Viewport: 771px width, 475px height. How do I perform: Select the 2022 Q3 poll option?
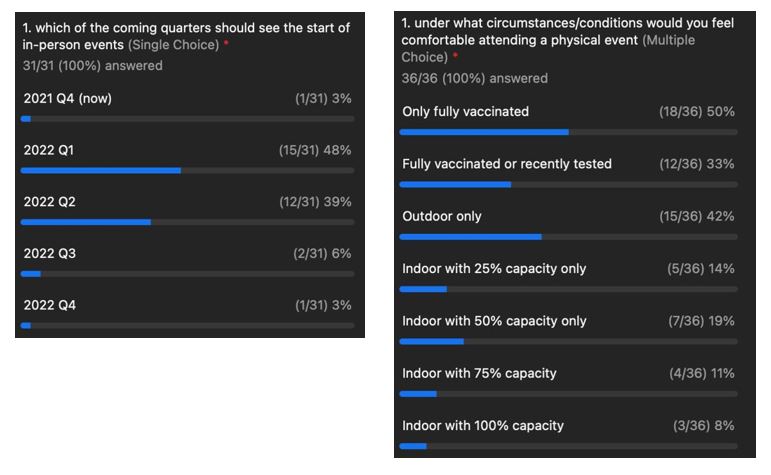click(49, 254)
